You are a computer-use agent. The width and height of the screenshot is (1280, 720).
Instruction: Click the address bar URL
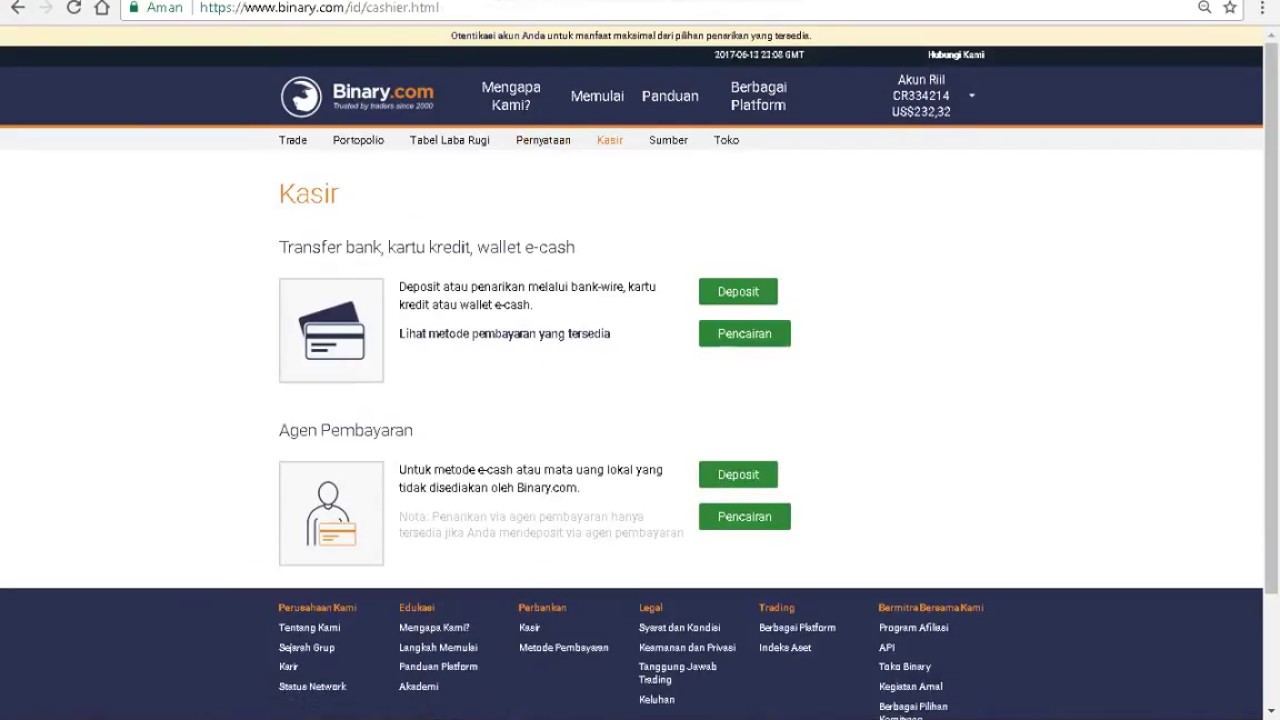(319, 7)
